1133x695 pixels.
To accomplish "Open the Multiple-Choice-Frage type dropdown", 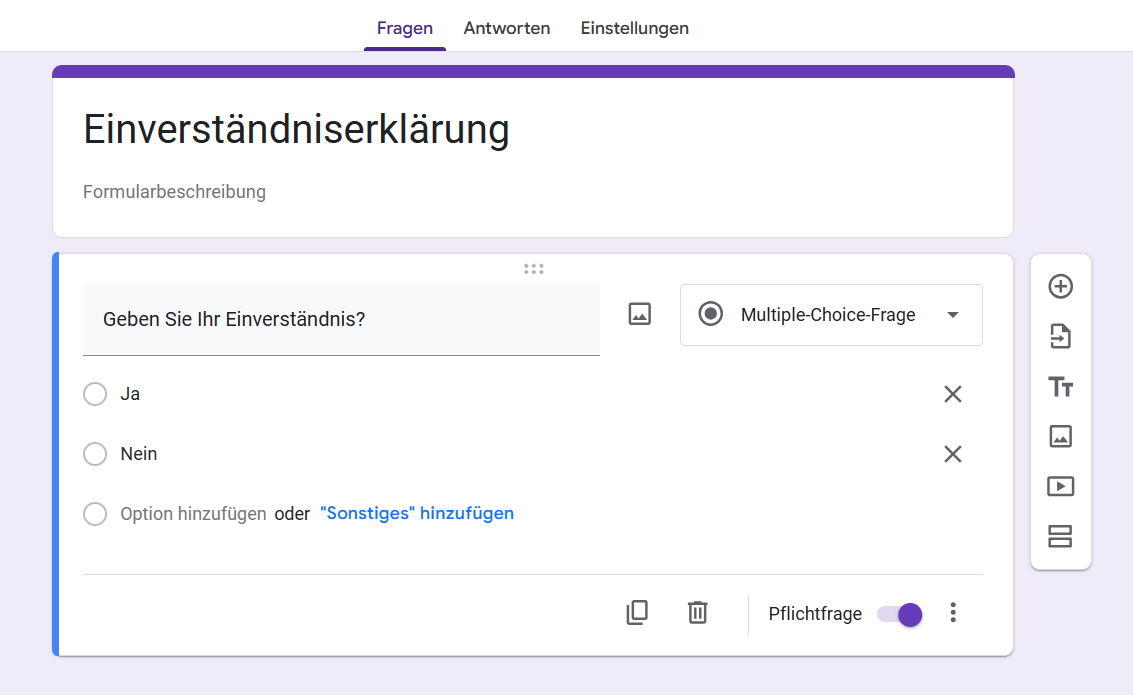I will coord(831,315).
